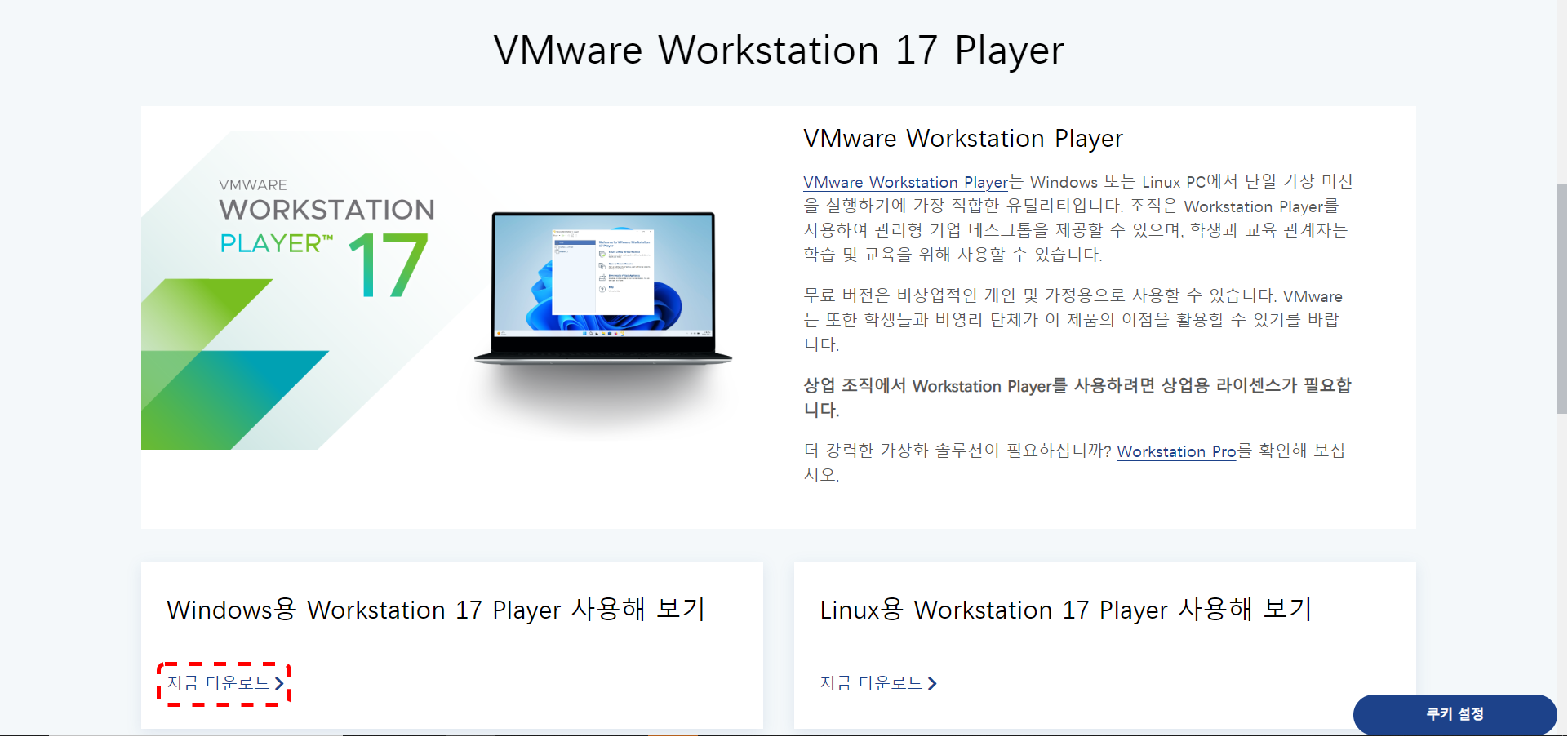Click VMware Workstation Player subheading
This screenshot has height=737, width=1568.
pyautogui.click(x=963, y=139)
